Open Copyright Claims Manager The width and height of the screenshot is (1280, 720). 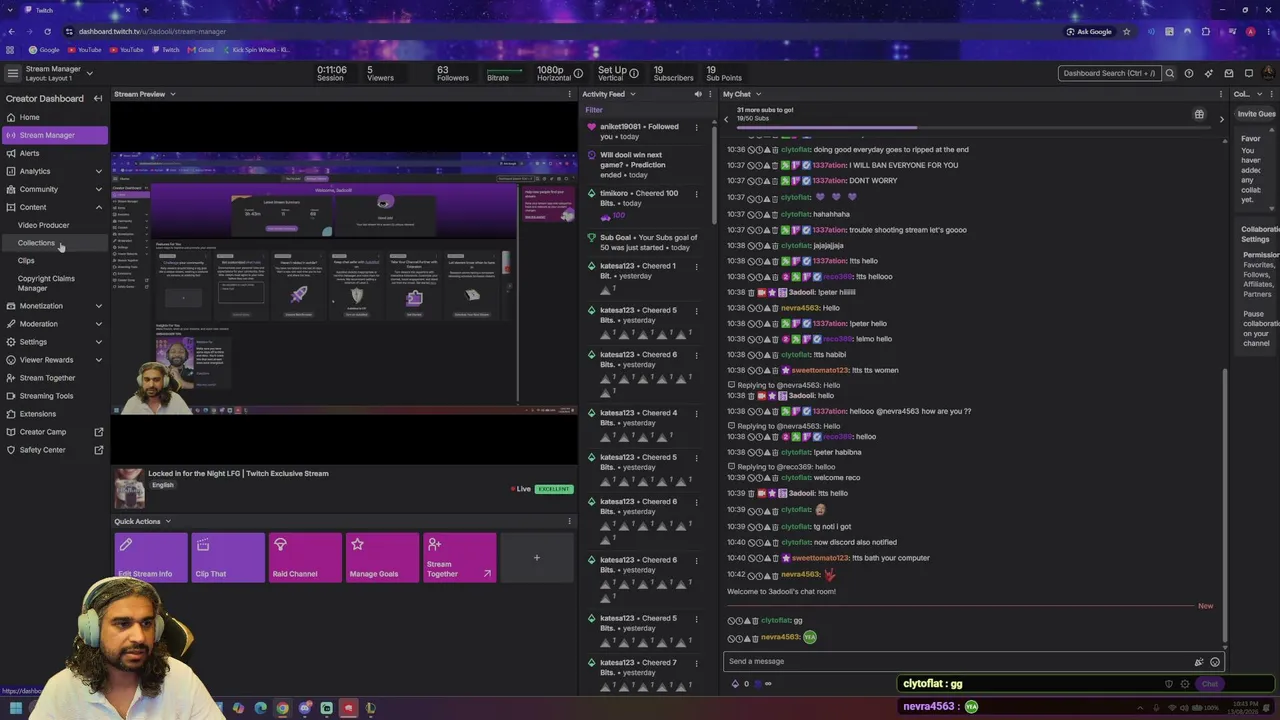(x=46, y=284)
